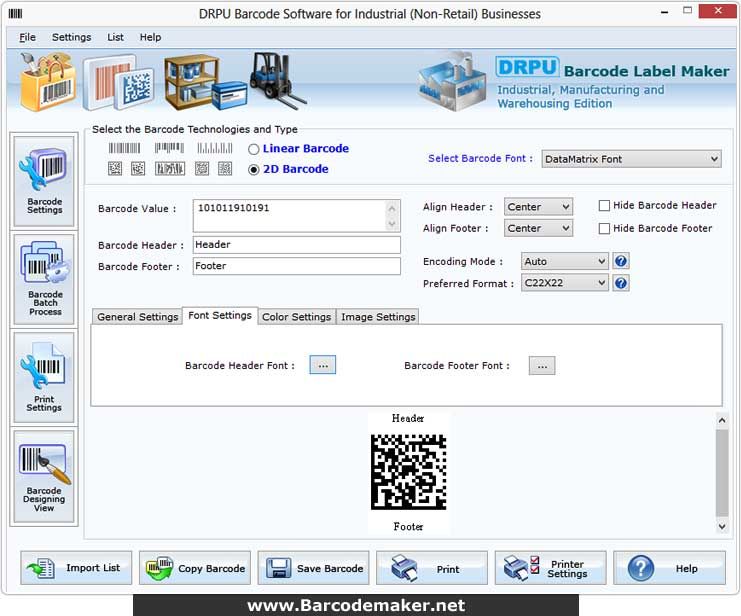
Task: Click the preview scrollbar down arrow
Action: [x=722, y=526]
